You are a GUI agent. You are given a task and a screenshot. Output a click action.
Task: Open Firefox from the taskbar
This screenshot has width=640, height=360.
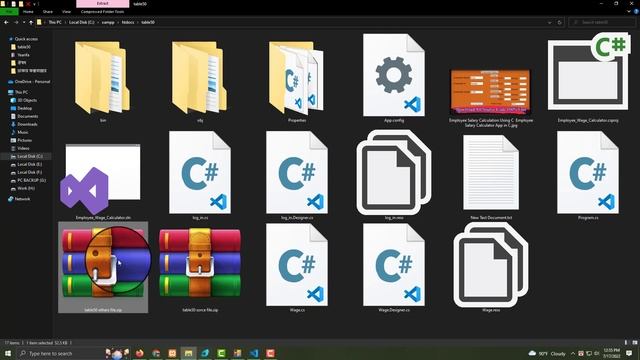140,353
